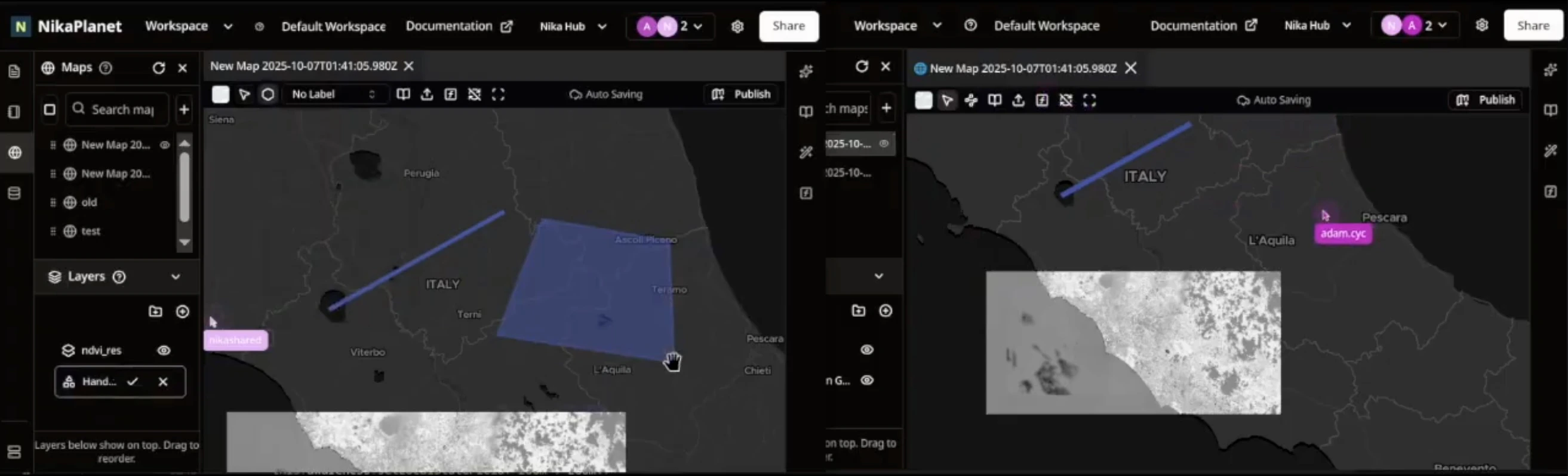The width and height of the screenshot is (1568, 476).
Task: Refresh the Maps panel in left window
Action: (159, 67)
